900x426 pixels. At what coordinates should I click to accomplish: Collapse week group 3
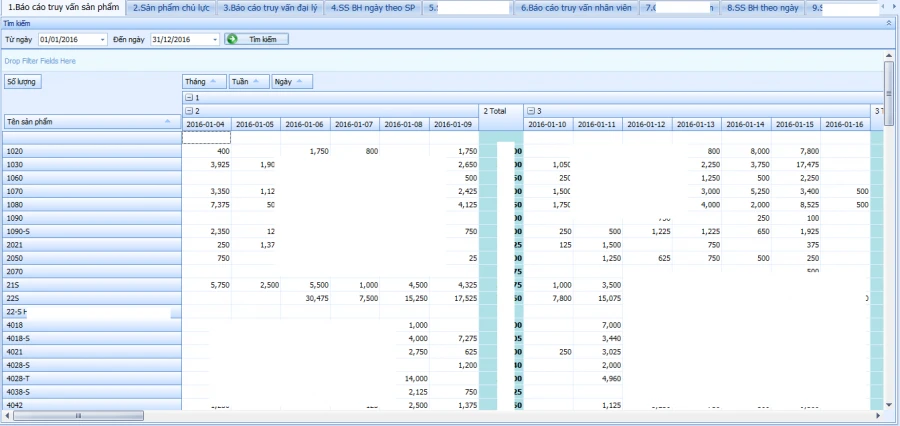(531, 110)
